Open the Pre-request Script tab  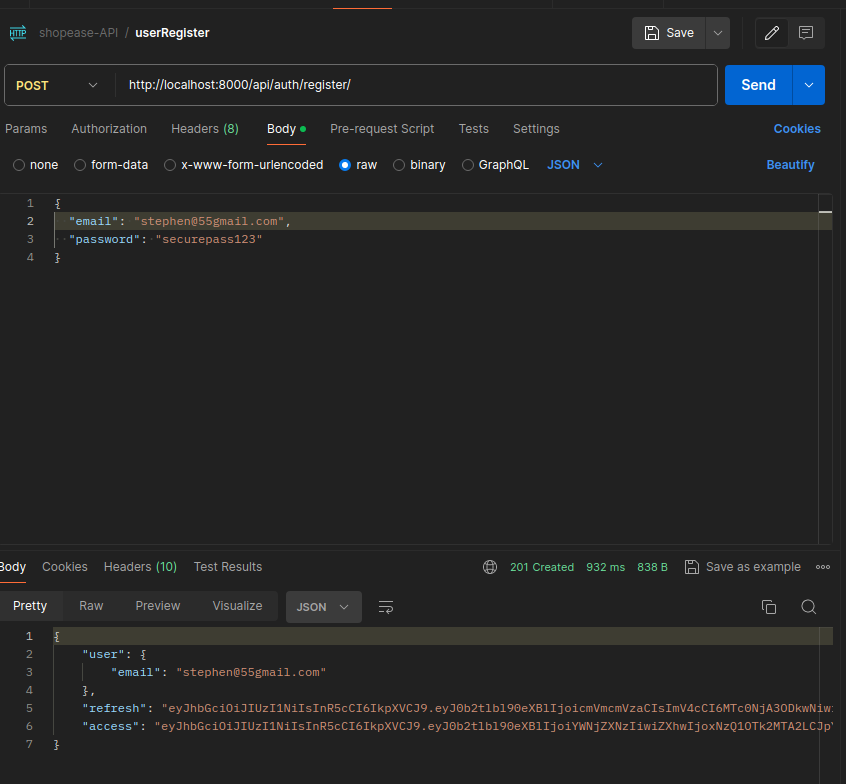(x=382, y=129)
